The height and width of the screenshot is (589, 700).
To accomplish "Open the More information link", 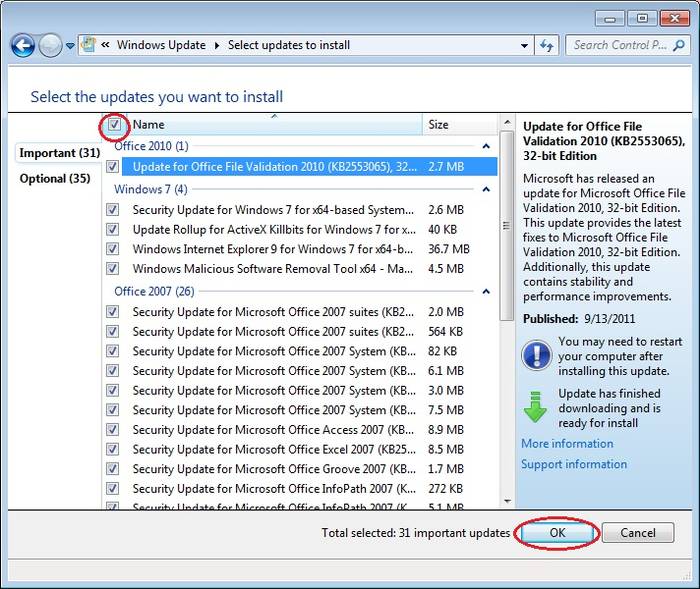I will pos(567,443).
